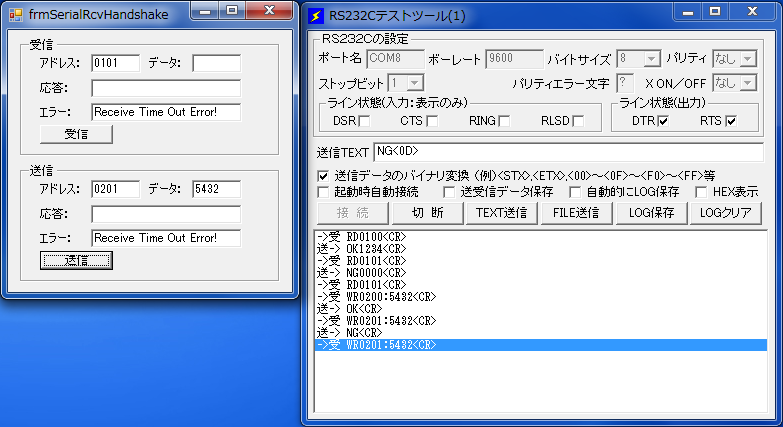This screenshot has height=427, width=783.
Task: Close the frmSerialRcvHandshake window
Action: pyautogui.click(x=269, y=11)
